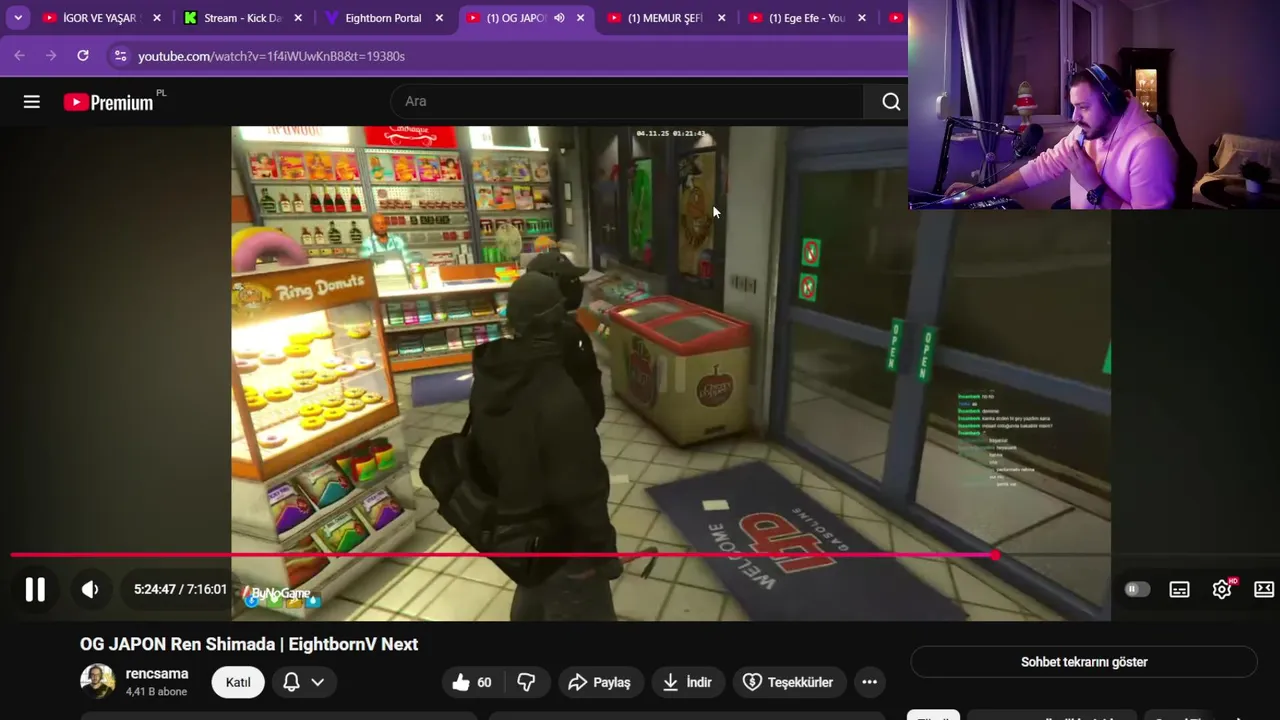Screen dimensions: 1280x720
Task: Close the Stream - Kick tab
Action: tap(298, 18)
